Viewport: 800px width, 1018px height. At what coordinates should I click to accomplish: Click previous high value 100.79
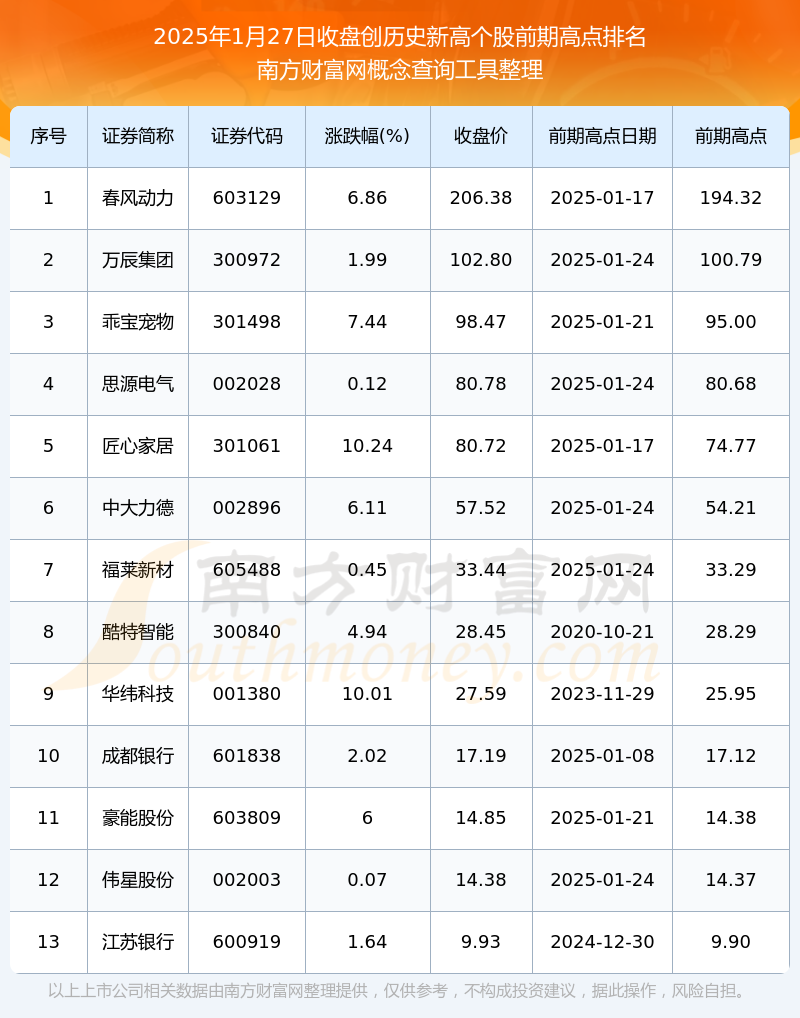point(731,260)
